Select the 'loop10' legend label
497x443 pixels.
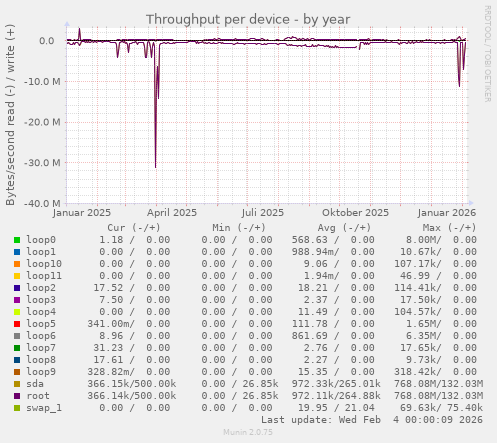pos(44,264)
